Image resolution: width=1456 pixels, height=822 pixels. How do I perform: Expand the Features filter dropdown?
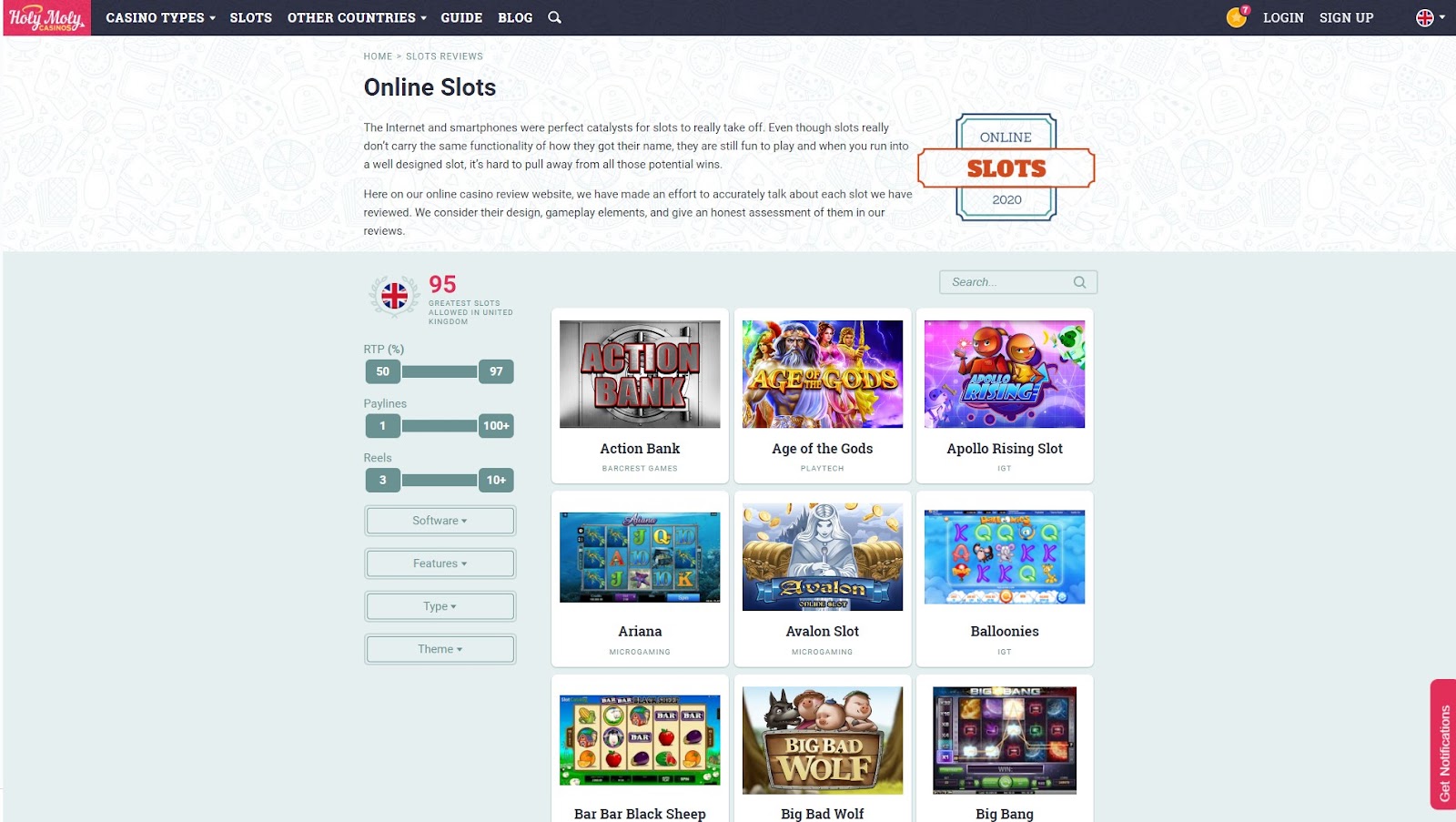[440, 563]
